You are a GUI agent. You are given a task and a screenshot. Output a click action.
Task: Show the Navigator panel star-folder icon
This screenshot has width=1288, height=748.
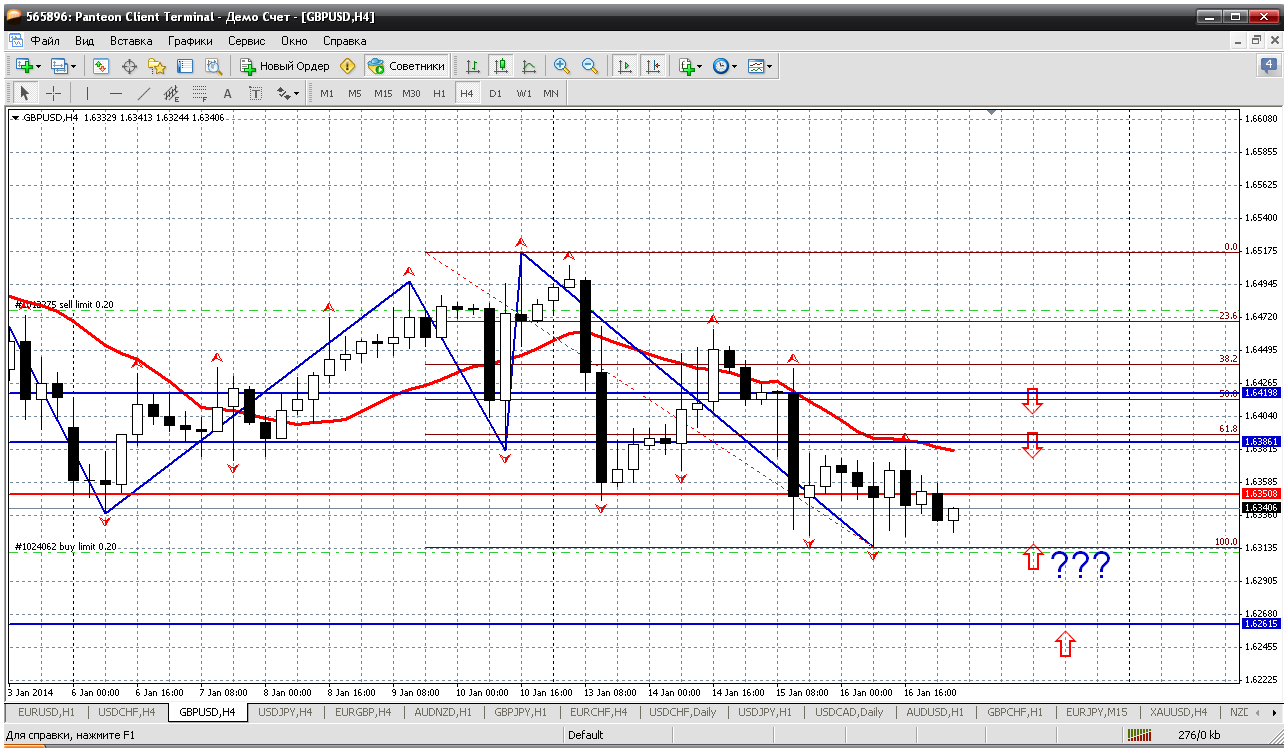pyautogui.click(x=157, y=66)
